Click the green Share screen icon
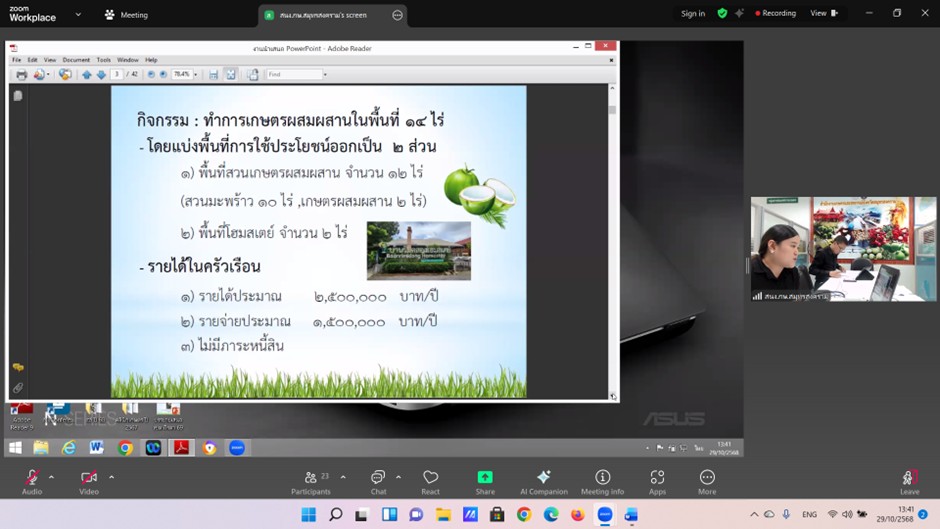This screenshot has height=529, width=940. pos(485,478)
